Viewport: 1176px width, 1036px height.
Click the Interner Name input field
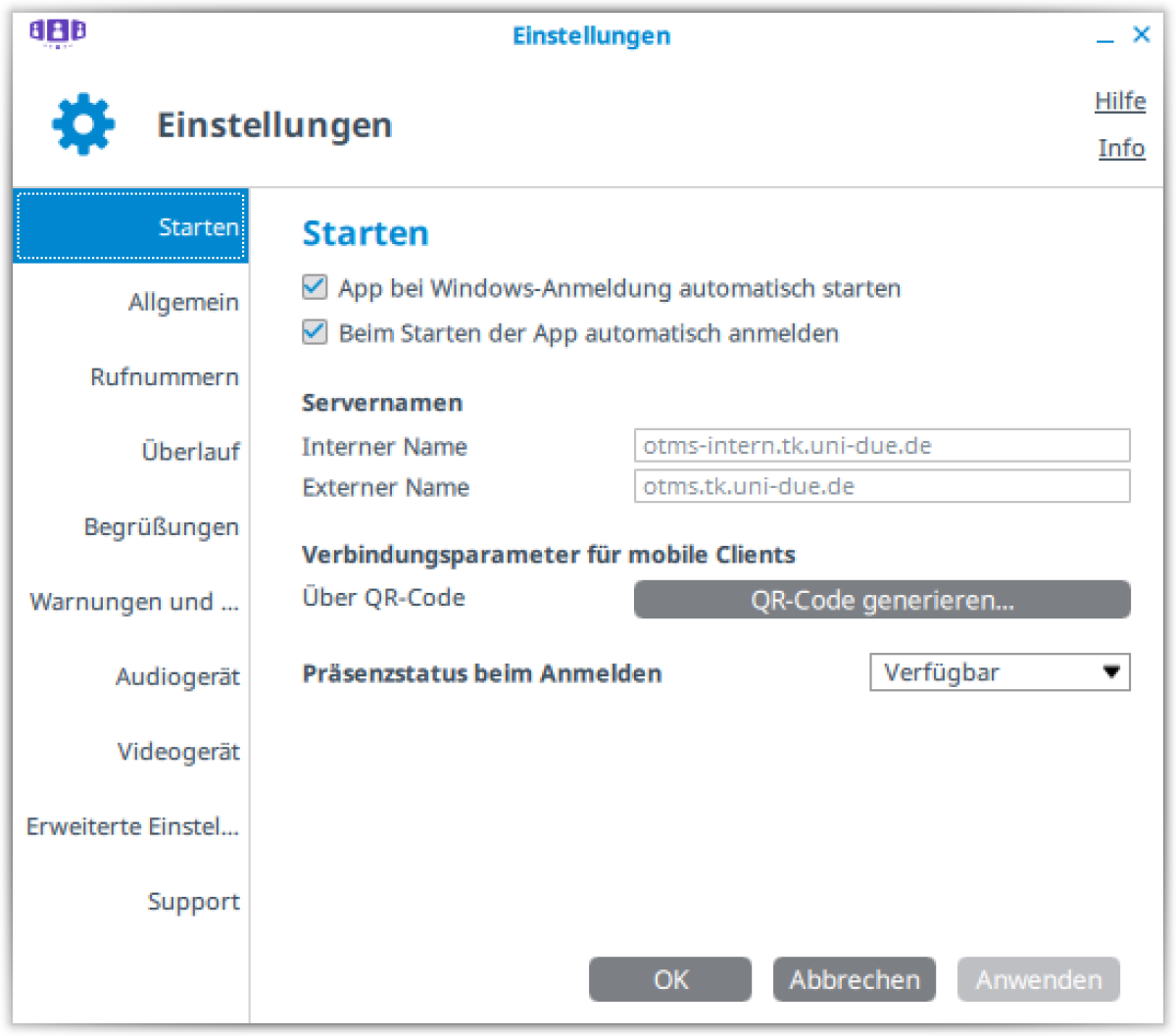click(x=882, y=446)
